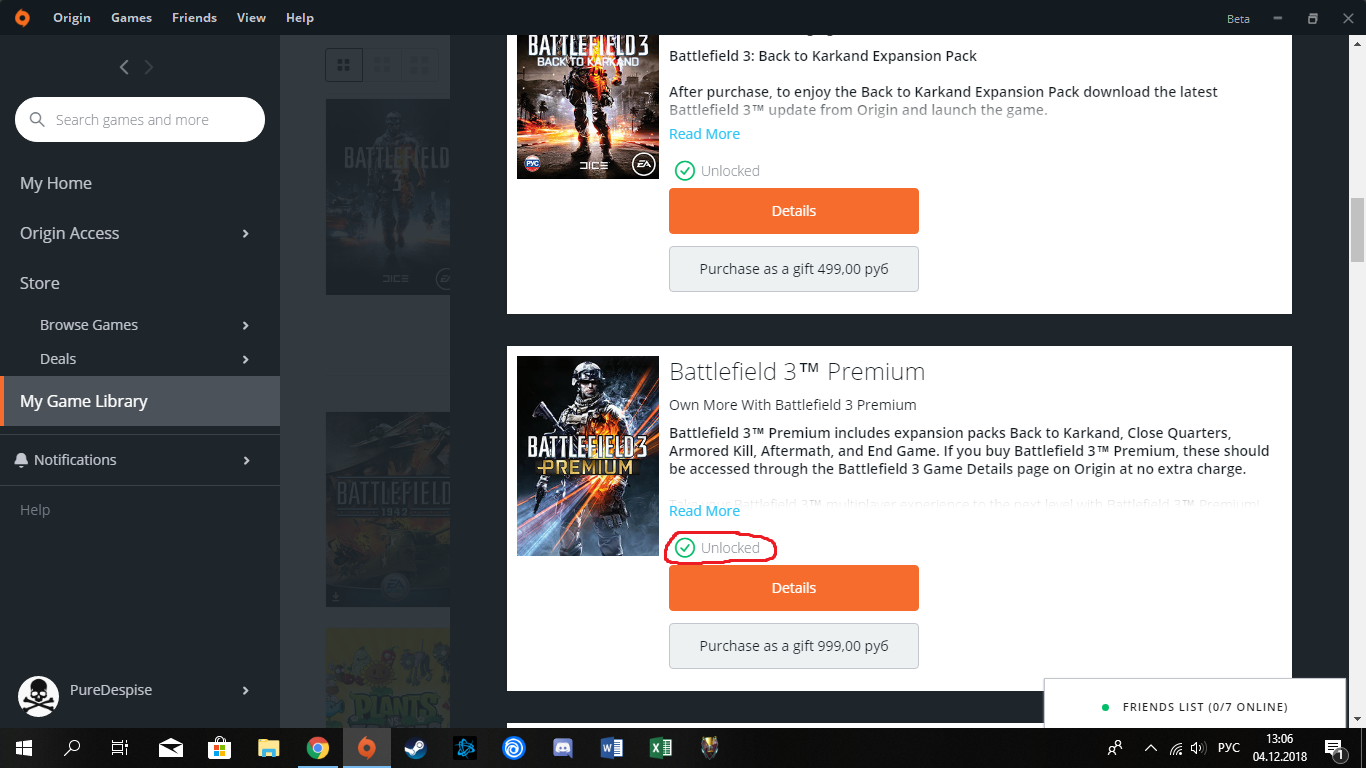Viewport: 1366px width, 768px height.
Task: Select Battlefield 1942 tile in library
Action: point(388,509)
